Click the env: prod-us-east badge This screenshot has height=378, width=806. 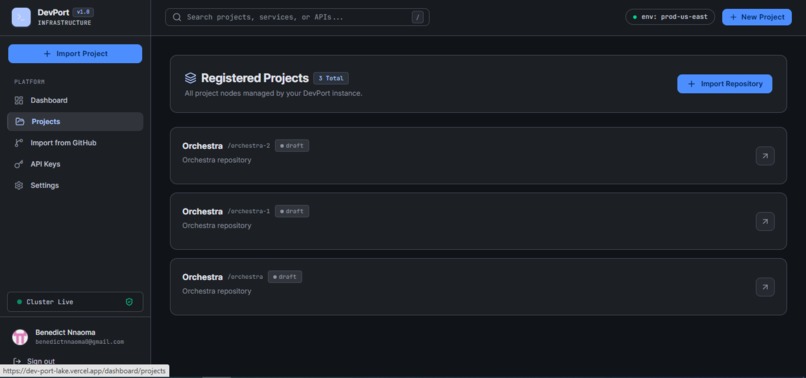pos(670,17)
